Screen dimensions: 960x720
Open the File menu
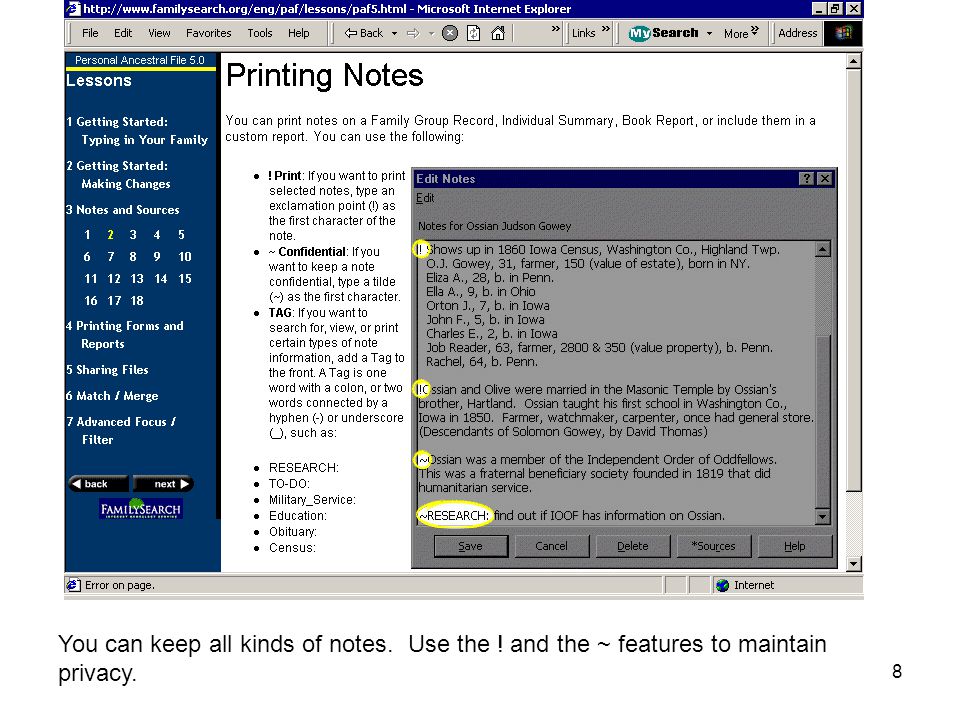[90, 33]
